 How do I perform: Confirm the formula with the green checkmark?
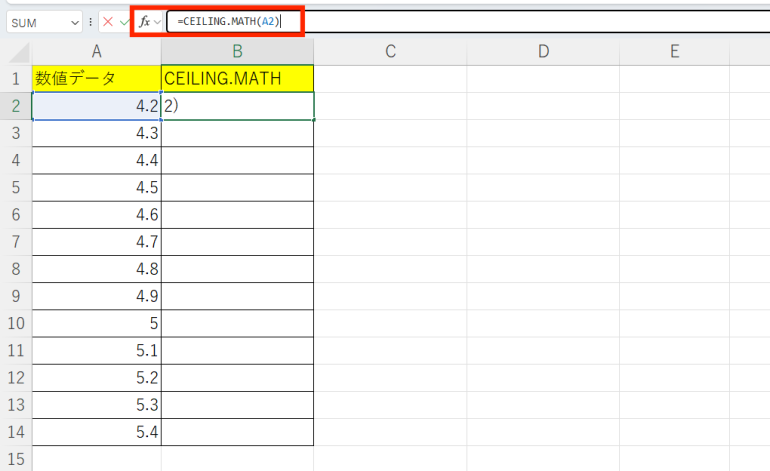pyautogui.click(x=124, y=21)
